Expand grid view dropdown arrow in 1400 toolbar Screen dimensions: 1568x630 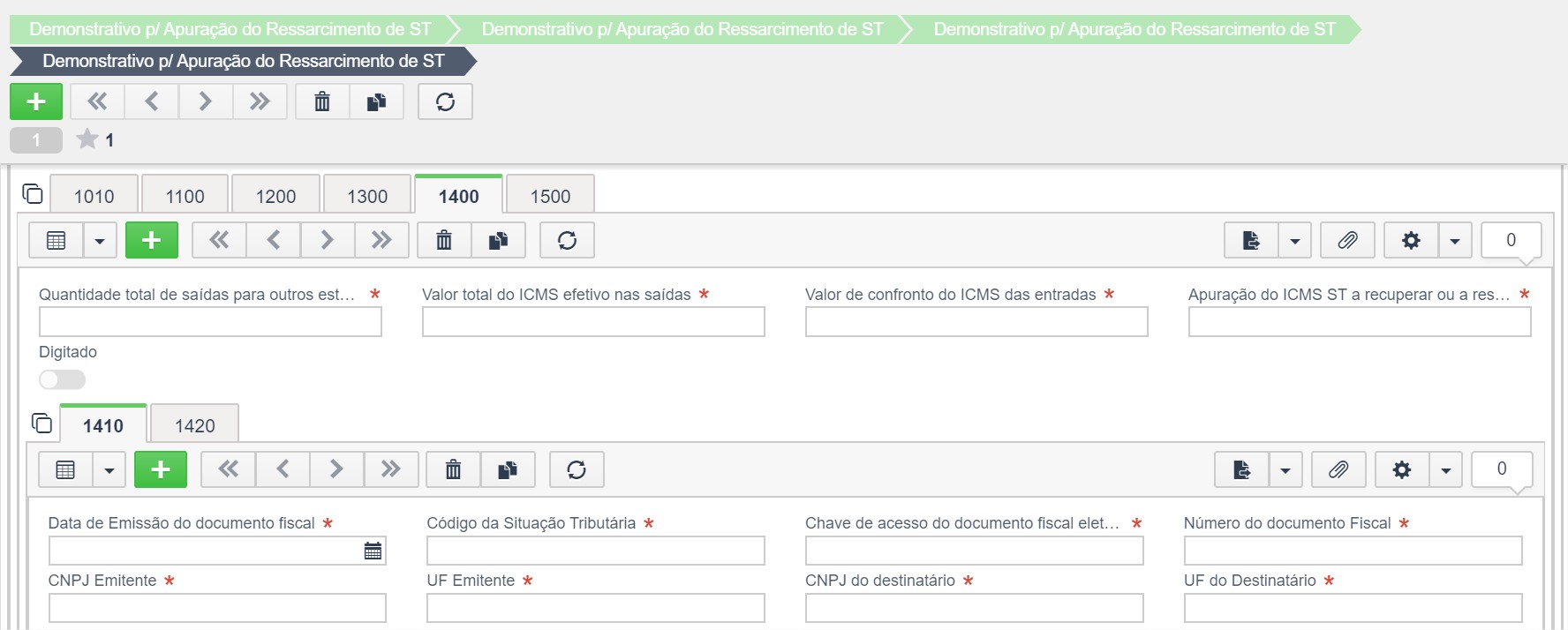(x=100, y=240)
